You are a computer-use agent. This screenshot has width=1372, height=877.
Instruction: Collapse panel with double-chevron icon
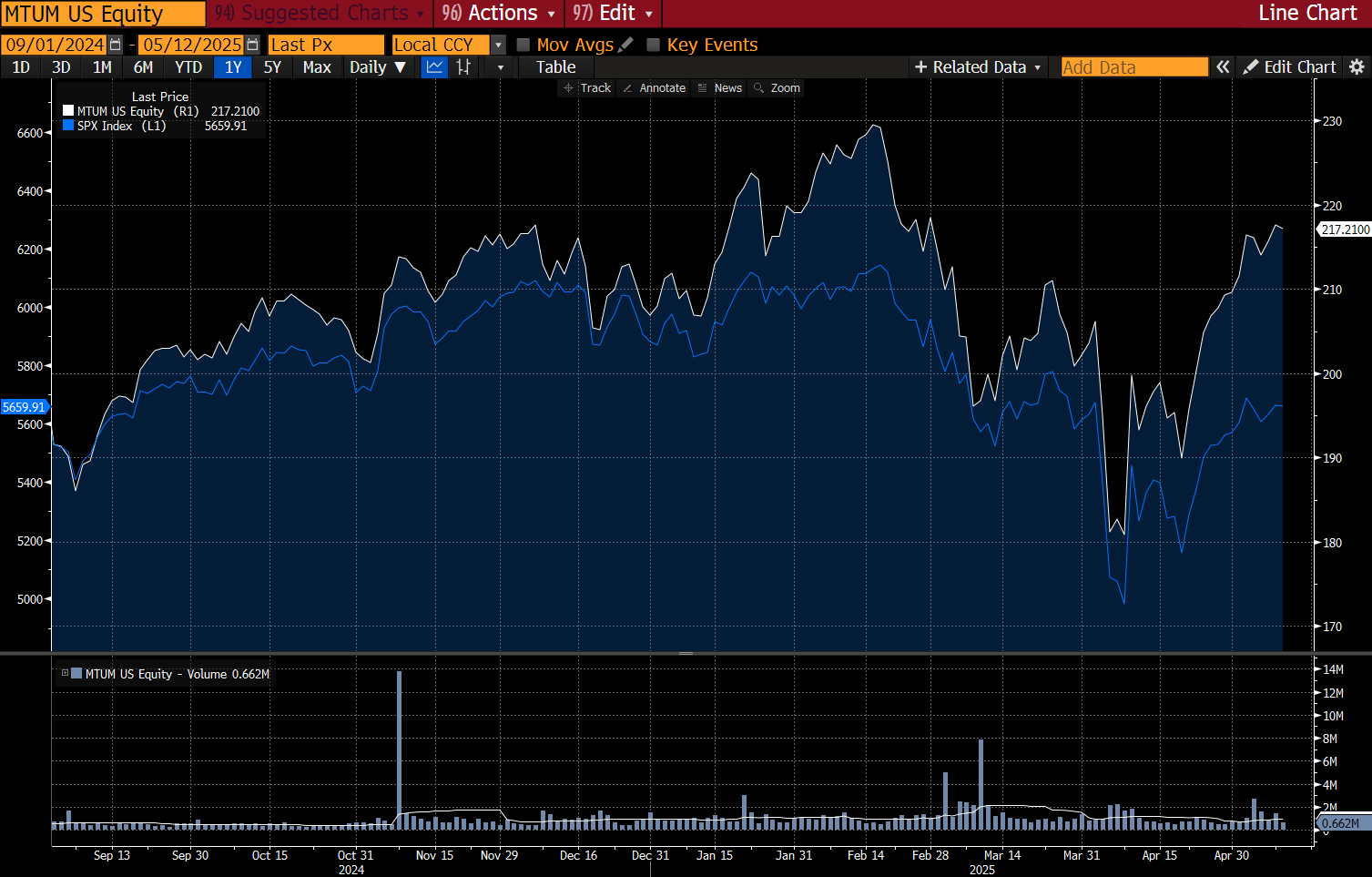[1223, 67]
